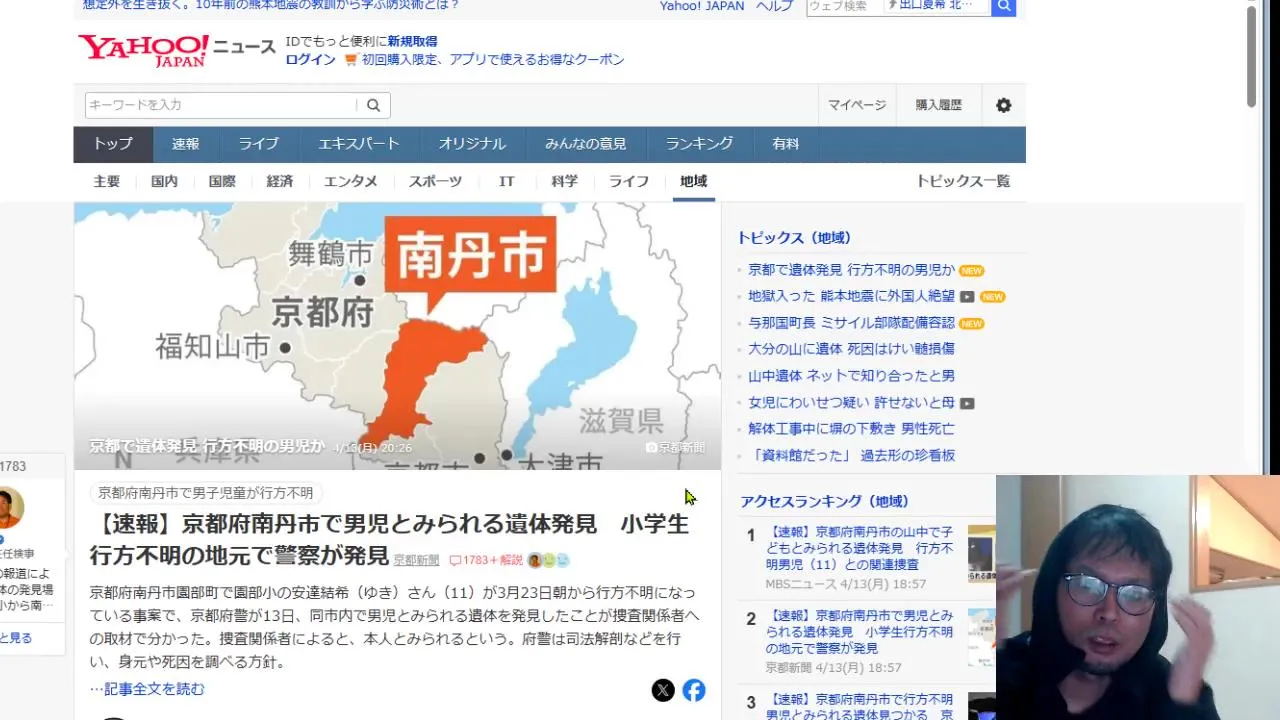Click the 南丹市 map image
The height and width of the screenshot is (720, 1280).
coord(397,336)
